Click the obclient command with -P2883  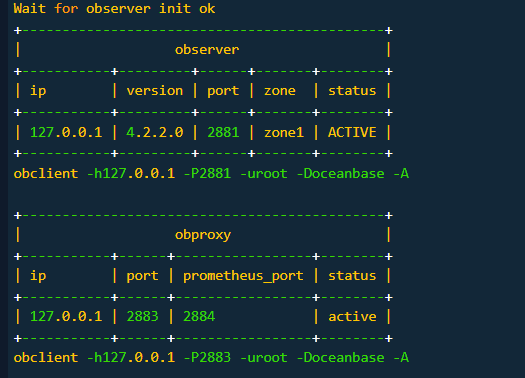[x=211, y=358]
